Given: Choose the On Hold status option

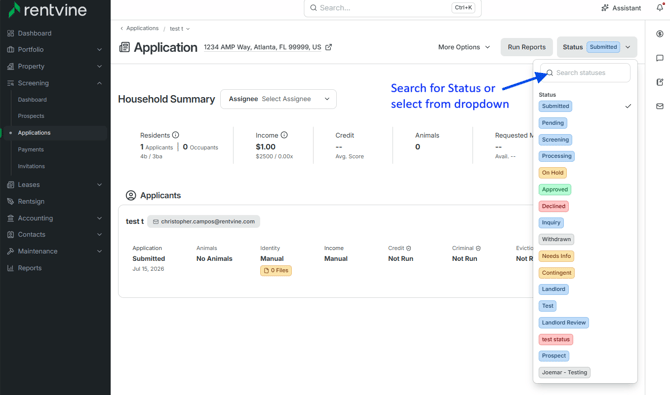Looking at the screenshot, I should tap(552, 173).
